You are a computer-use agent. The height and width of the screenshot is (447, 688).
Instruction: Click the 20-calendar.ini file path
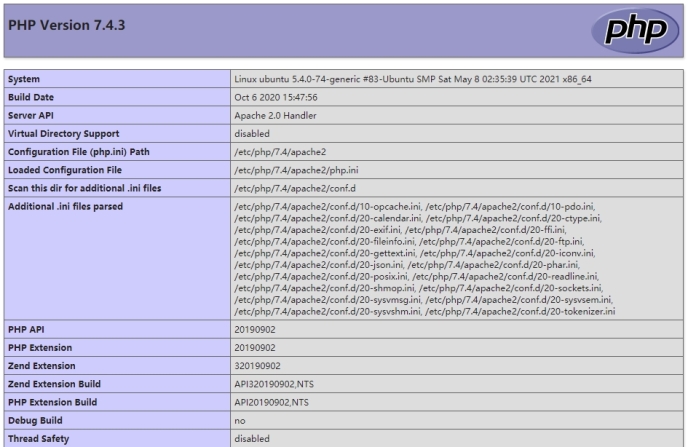point(328,218)
